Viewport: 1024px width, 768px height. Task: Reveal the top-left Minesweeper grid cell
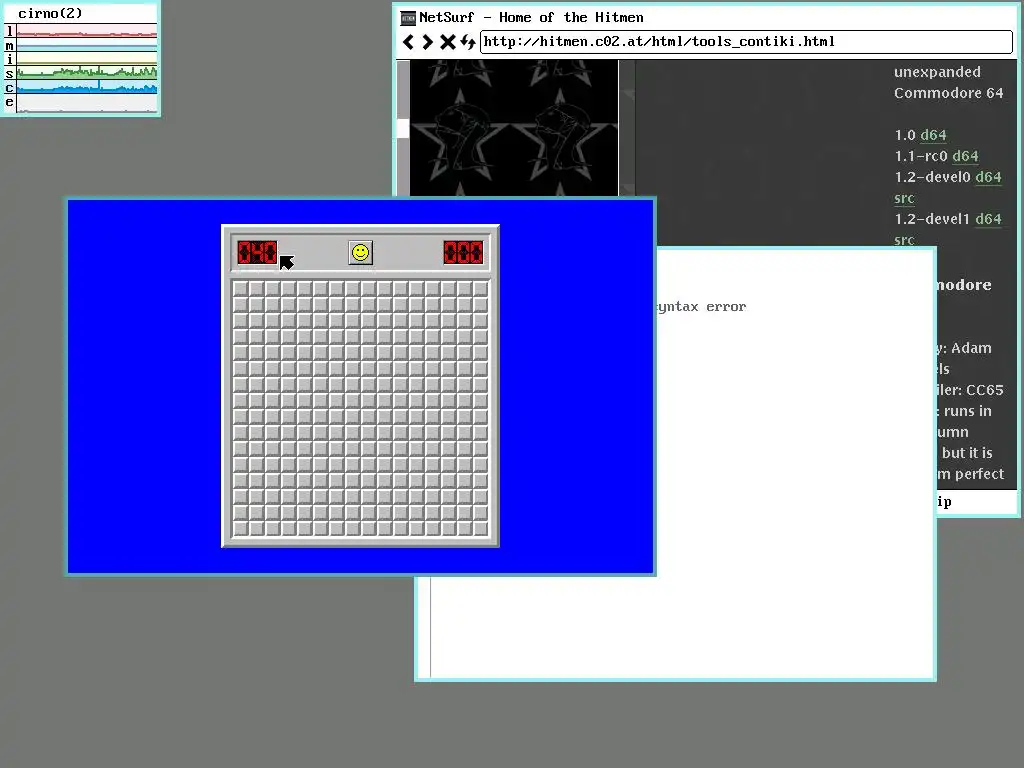[241, 289]
